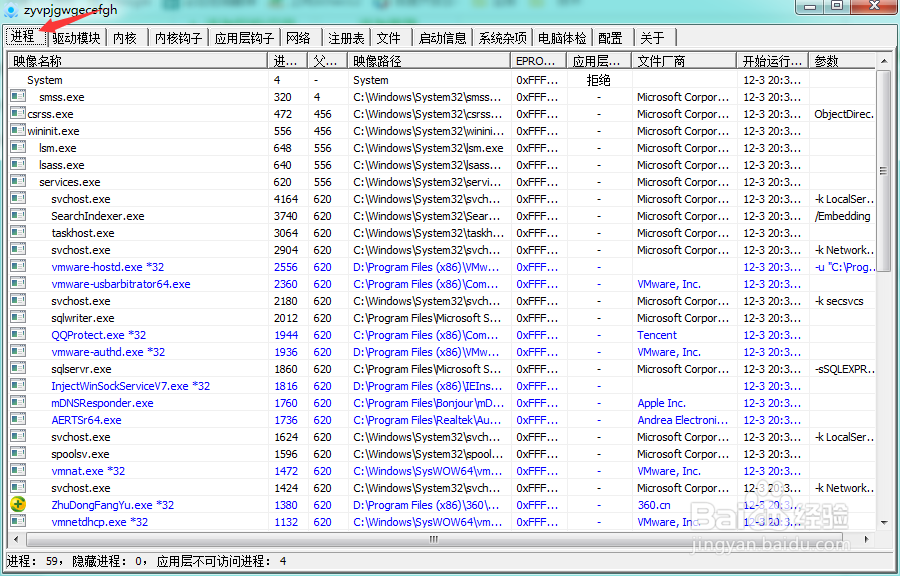Click the vmnetdhcp.exe row icon
The image size is (900, 576).
(18, 521)
